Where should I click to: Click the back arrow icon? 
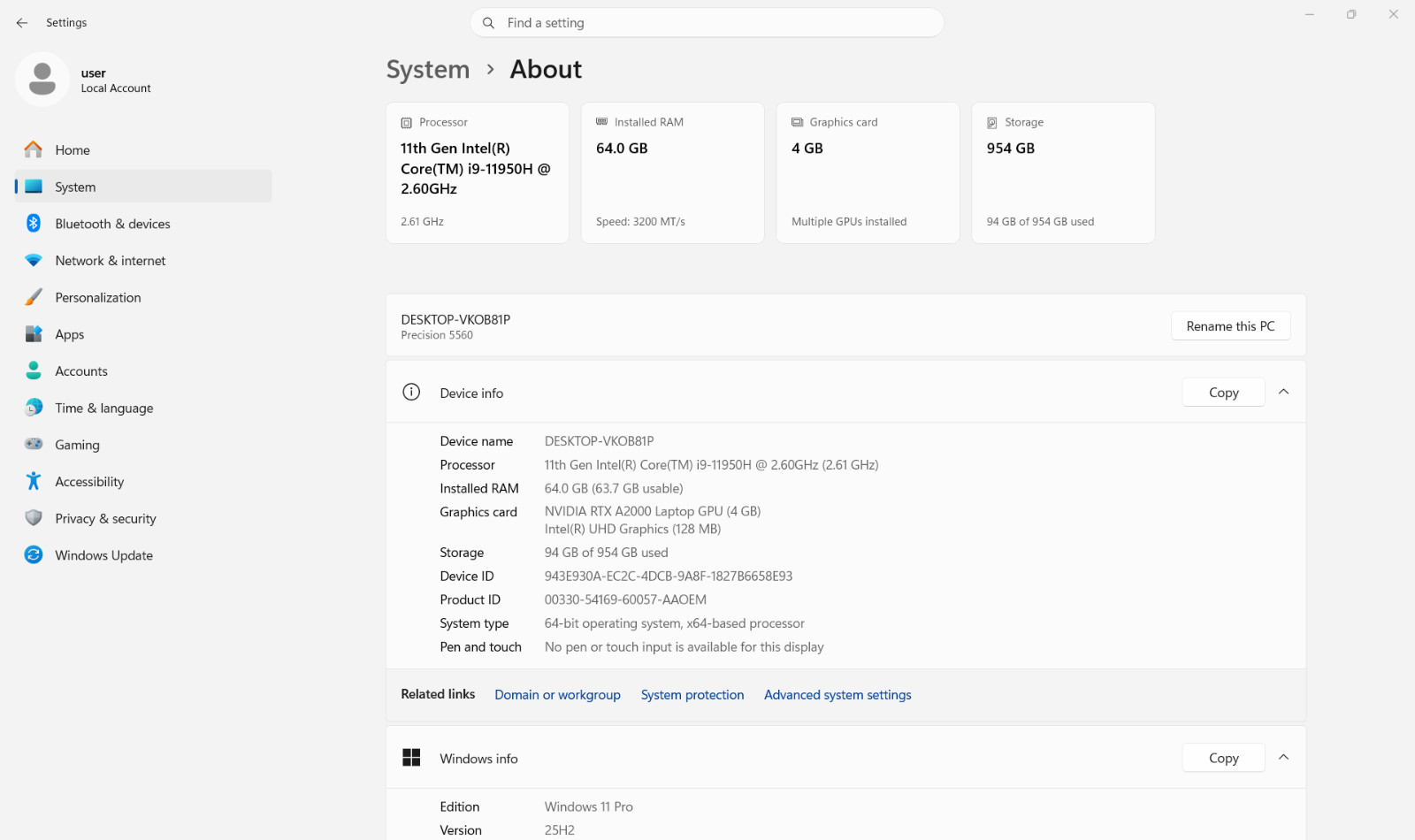(x=22, y=23)
